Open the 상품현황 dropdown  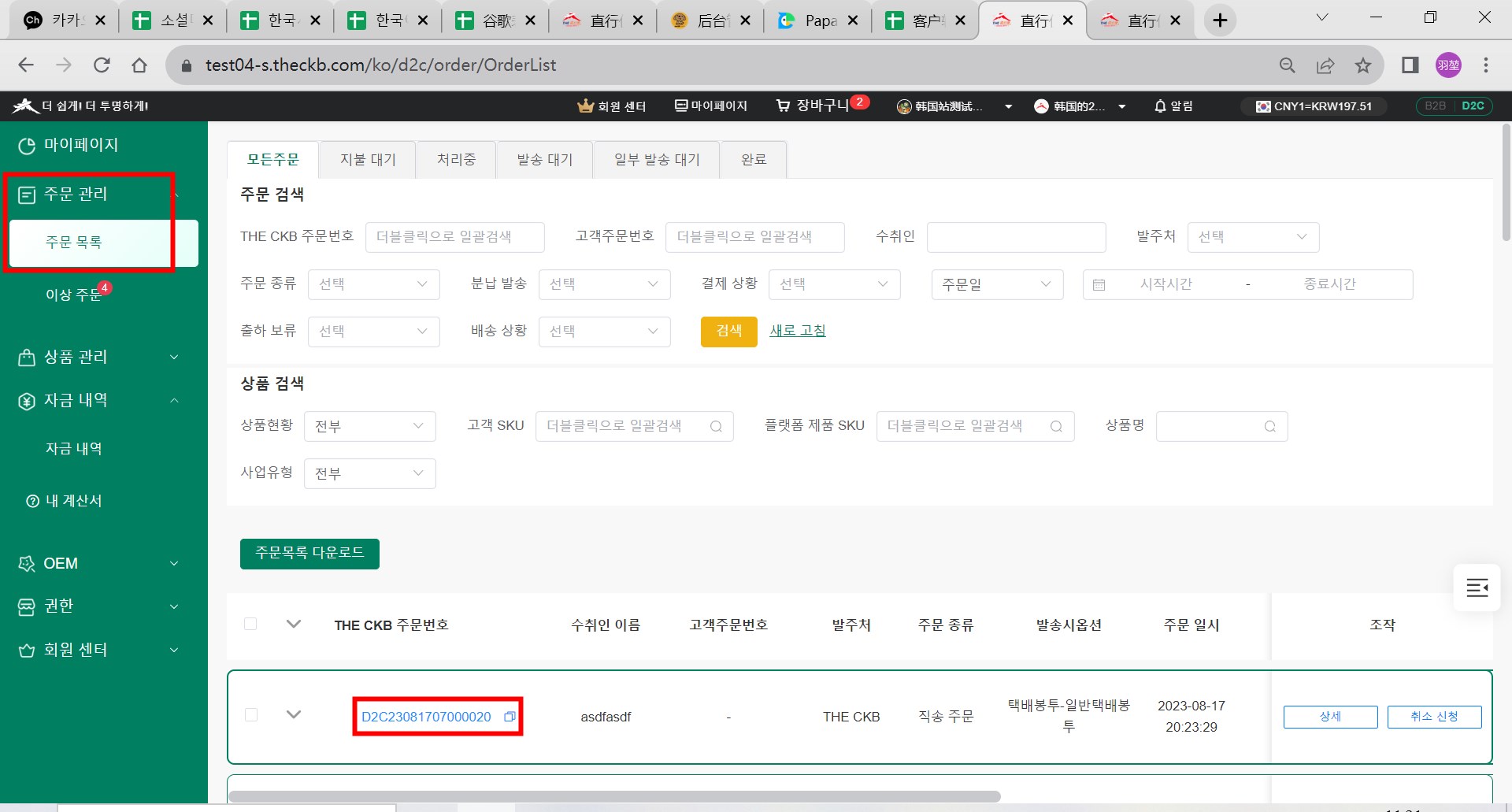pyautogui.click(x=369, y=426)
